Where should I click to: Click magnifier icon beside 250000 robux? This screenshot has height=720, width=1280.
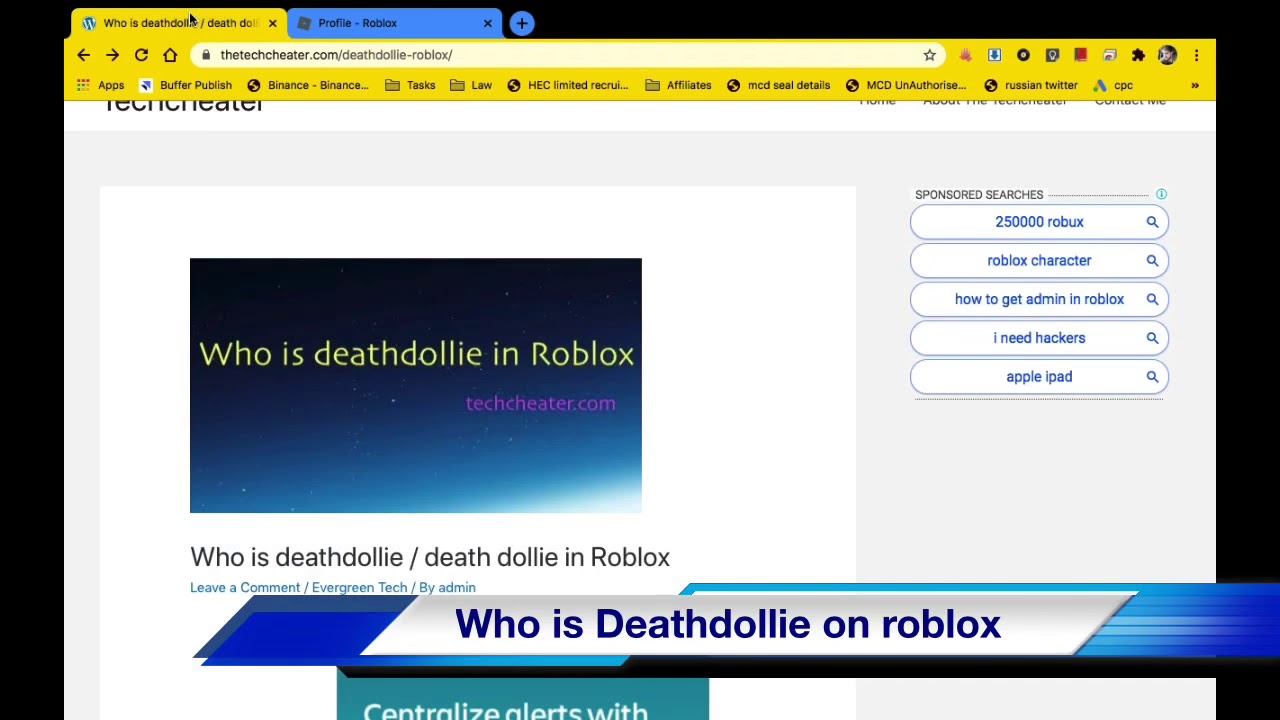point(1152,222)
